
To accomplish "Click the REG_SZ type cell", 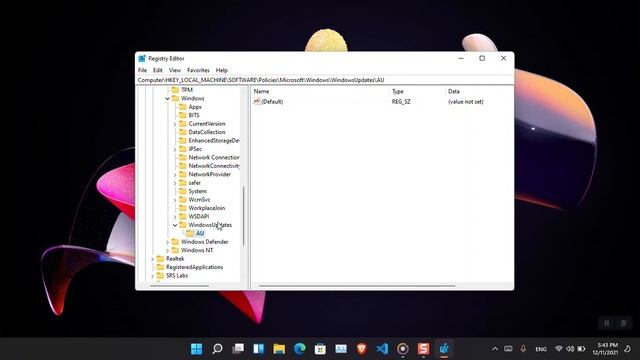I will 401,102.
